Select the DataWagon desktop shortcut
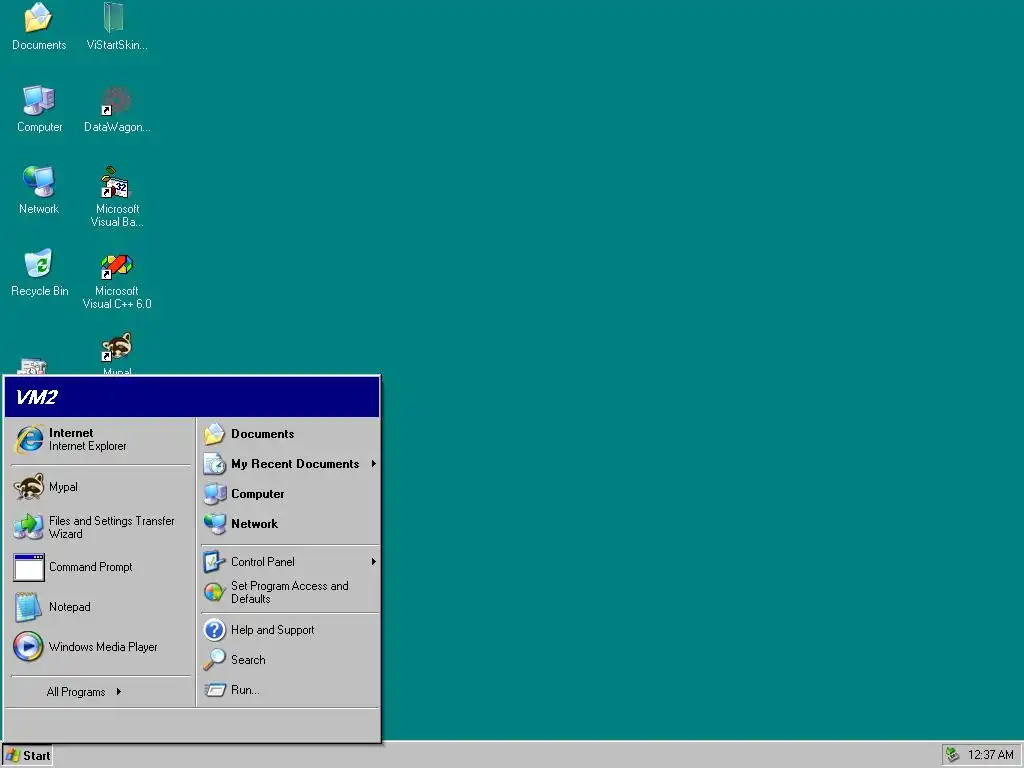Viewport: 1024px width, 768px height. click(116, 109)
